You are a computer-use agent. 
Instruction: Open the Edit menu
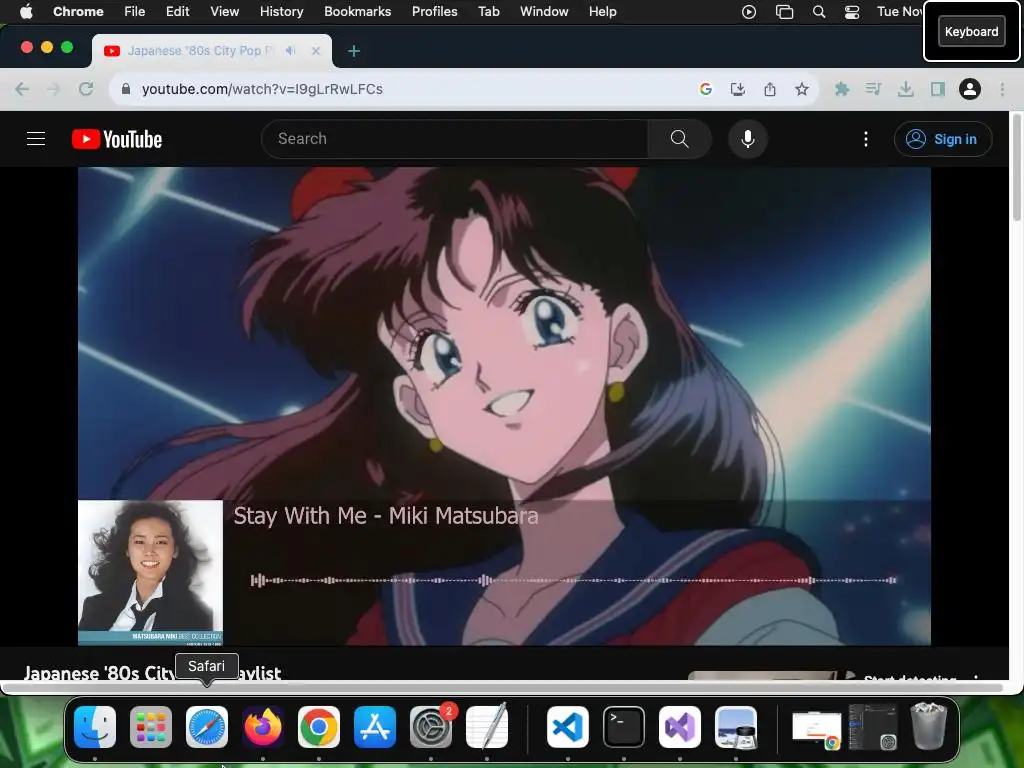tap(177, 11)
